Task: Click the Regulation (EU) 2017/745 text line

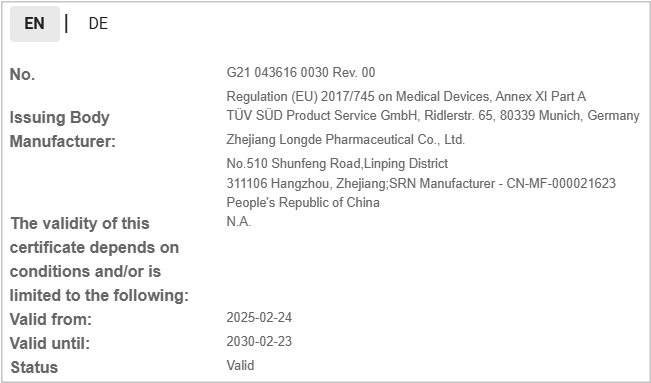Action: point(406,96)
